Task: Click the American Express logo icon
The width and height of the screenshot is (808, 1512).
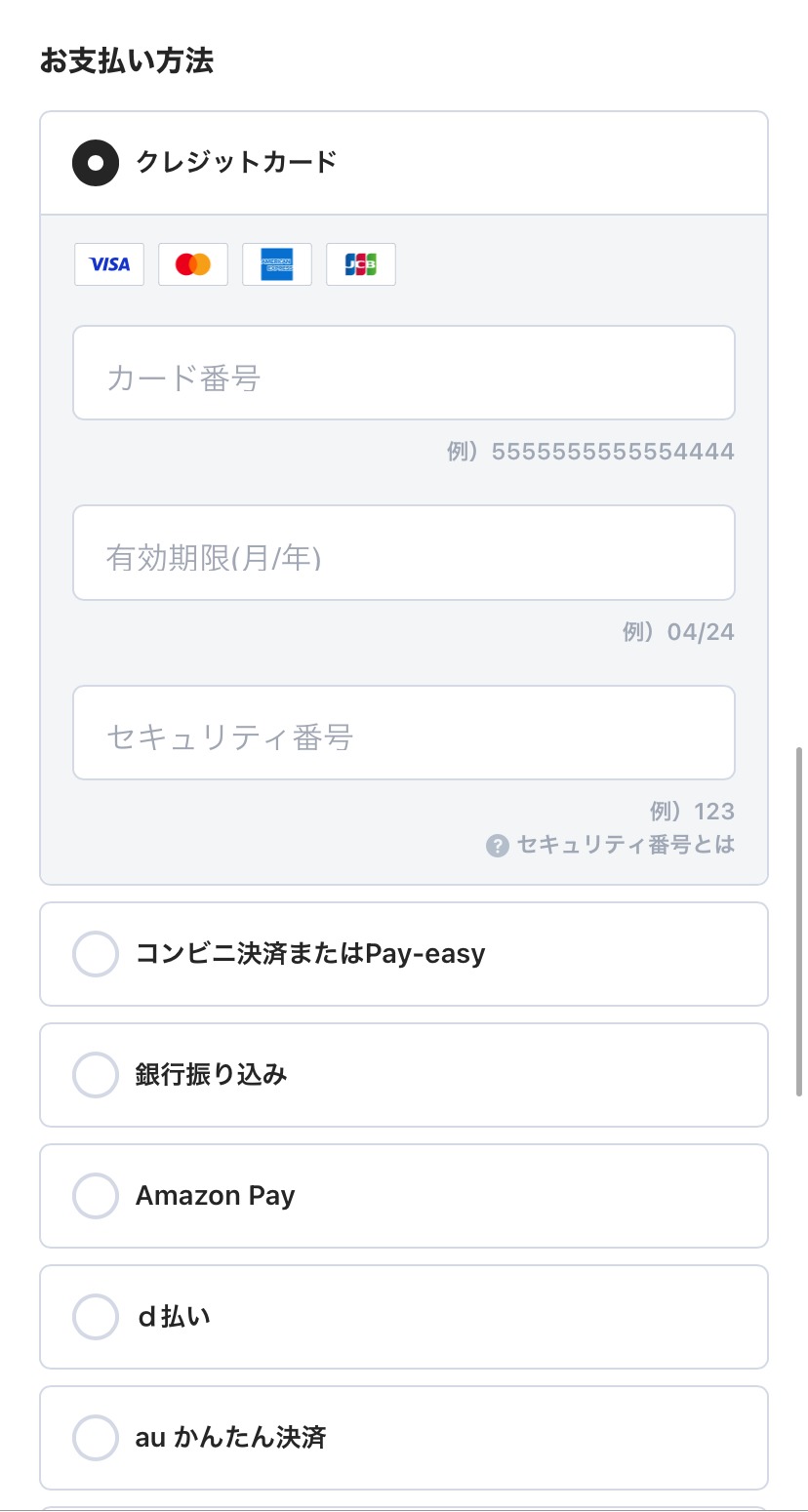Action: coord(277,264)
